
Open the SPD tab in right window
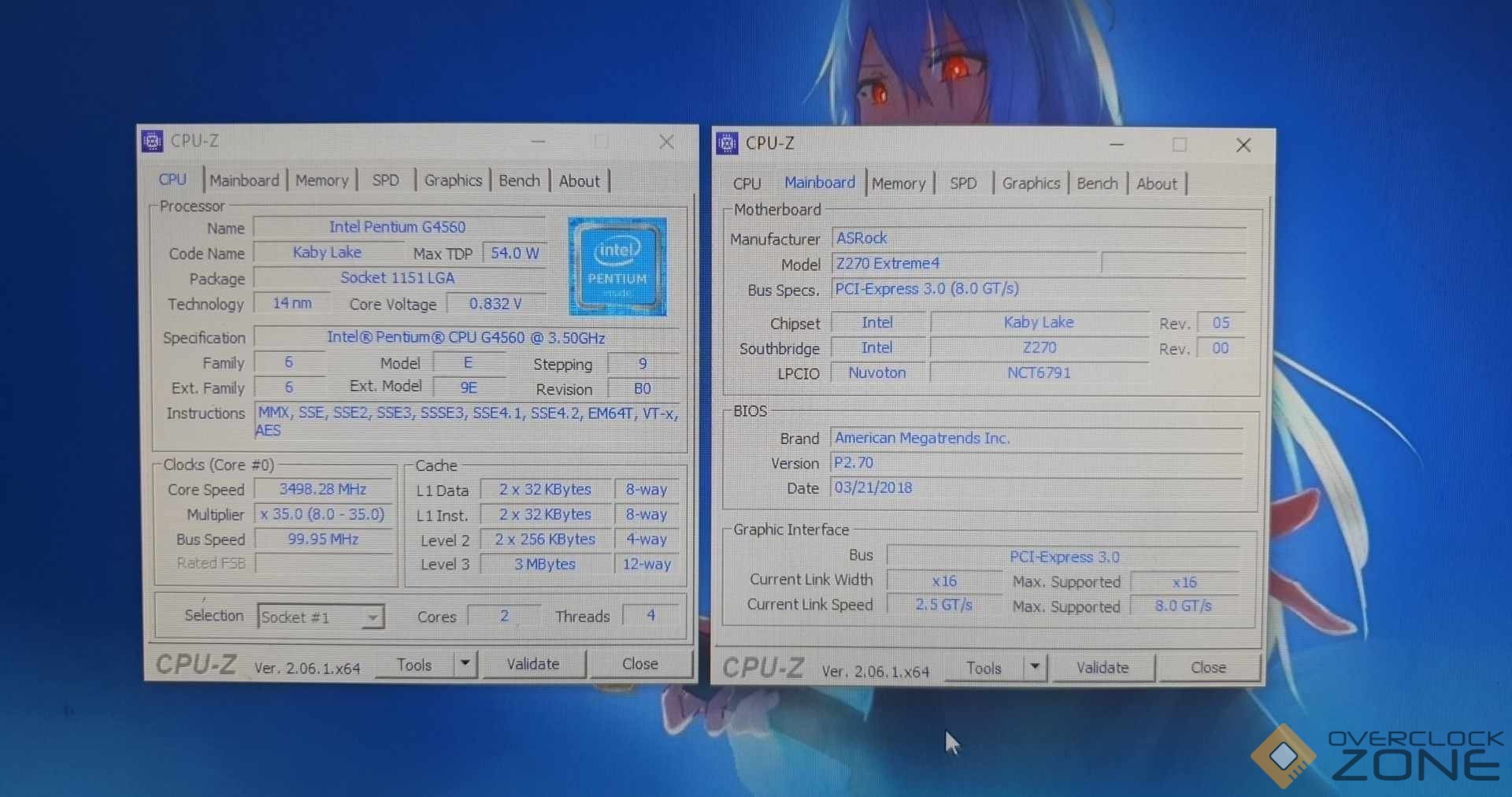click(962, 183)
